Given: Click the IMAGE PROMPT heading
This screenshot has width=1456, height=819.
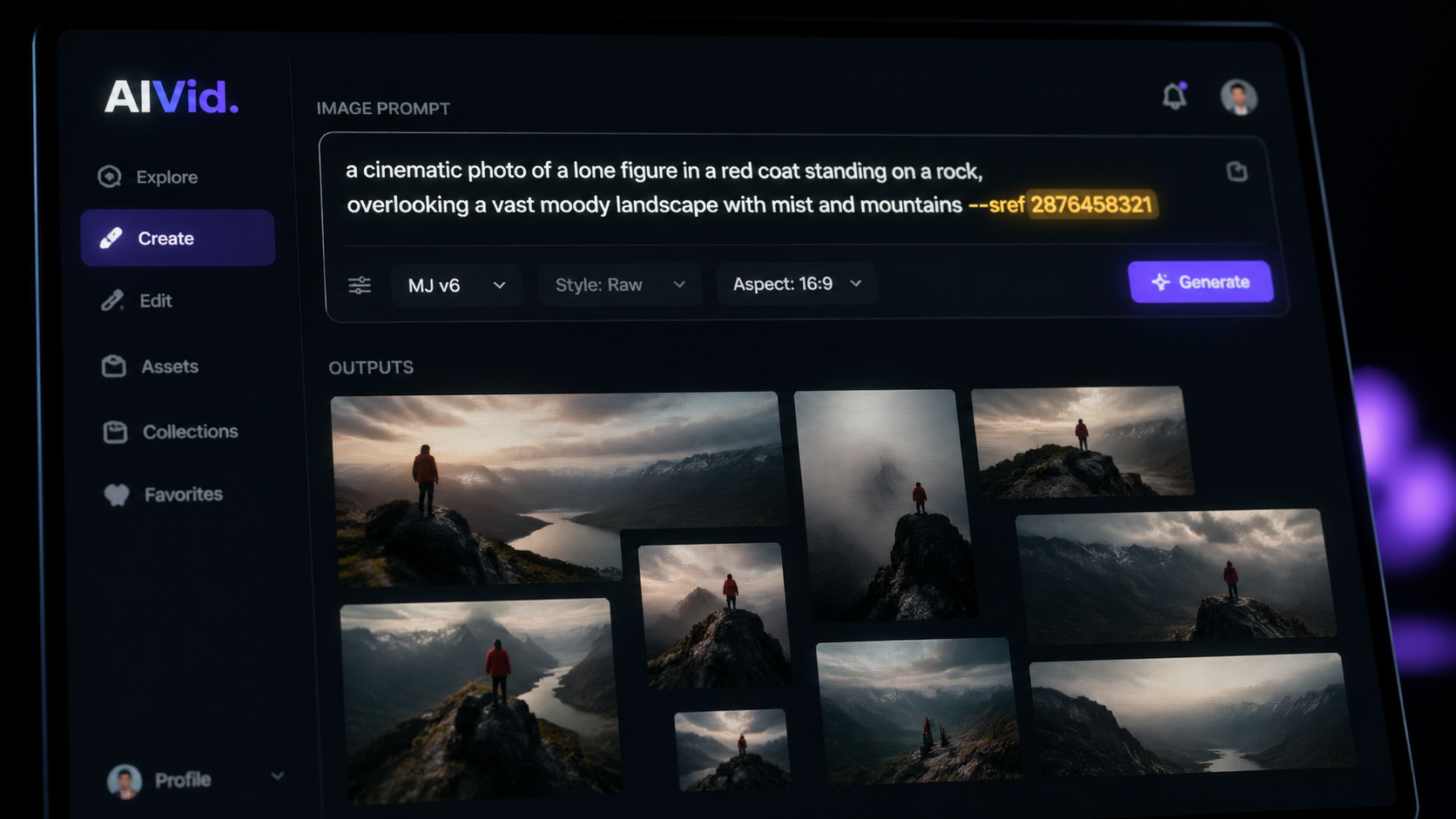Looking at the screenshot, I should (383, 109).
